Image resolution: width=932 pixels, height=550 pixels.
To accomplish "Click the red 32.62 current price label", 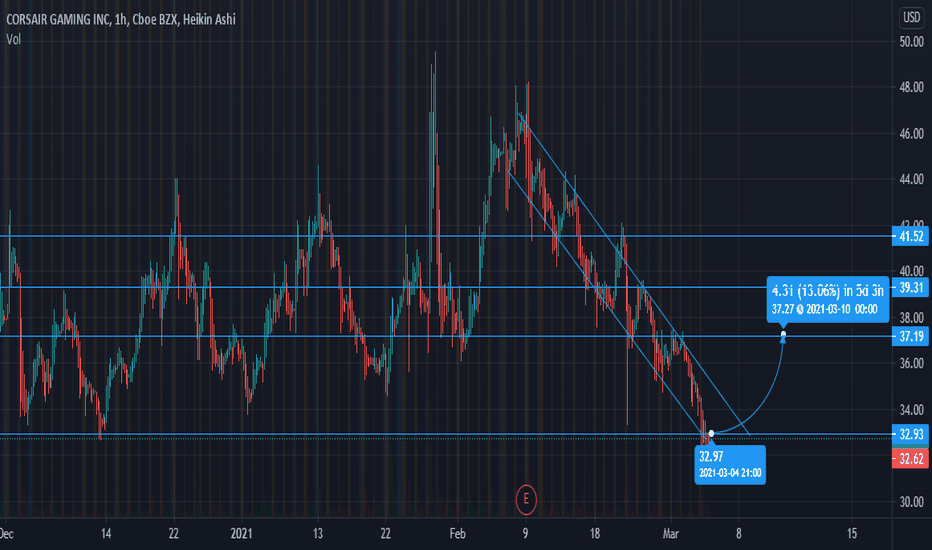I will (911, 459).
